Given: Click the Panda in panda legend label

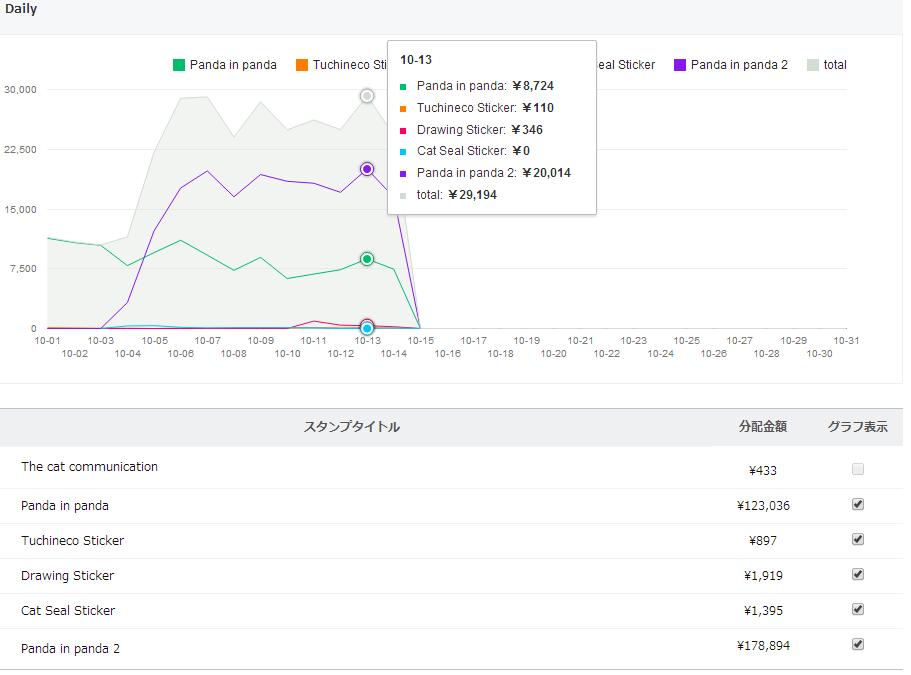Looking at the screenshot, I should coord(233,65).
